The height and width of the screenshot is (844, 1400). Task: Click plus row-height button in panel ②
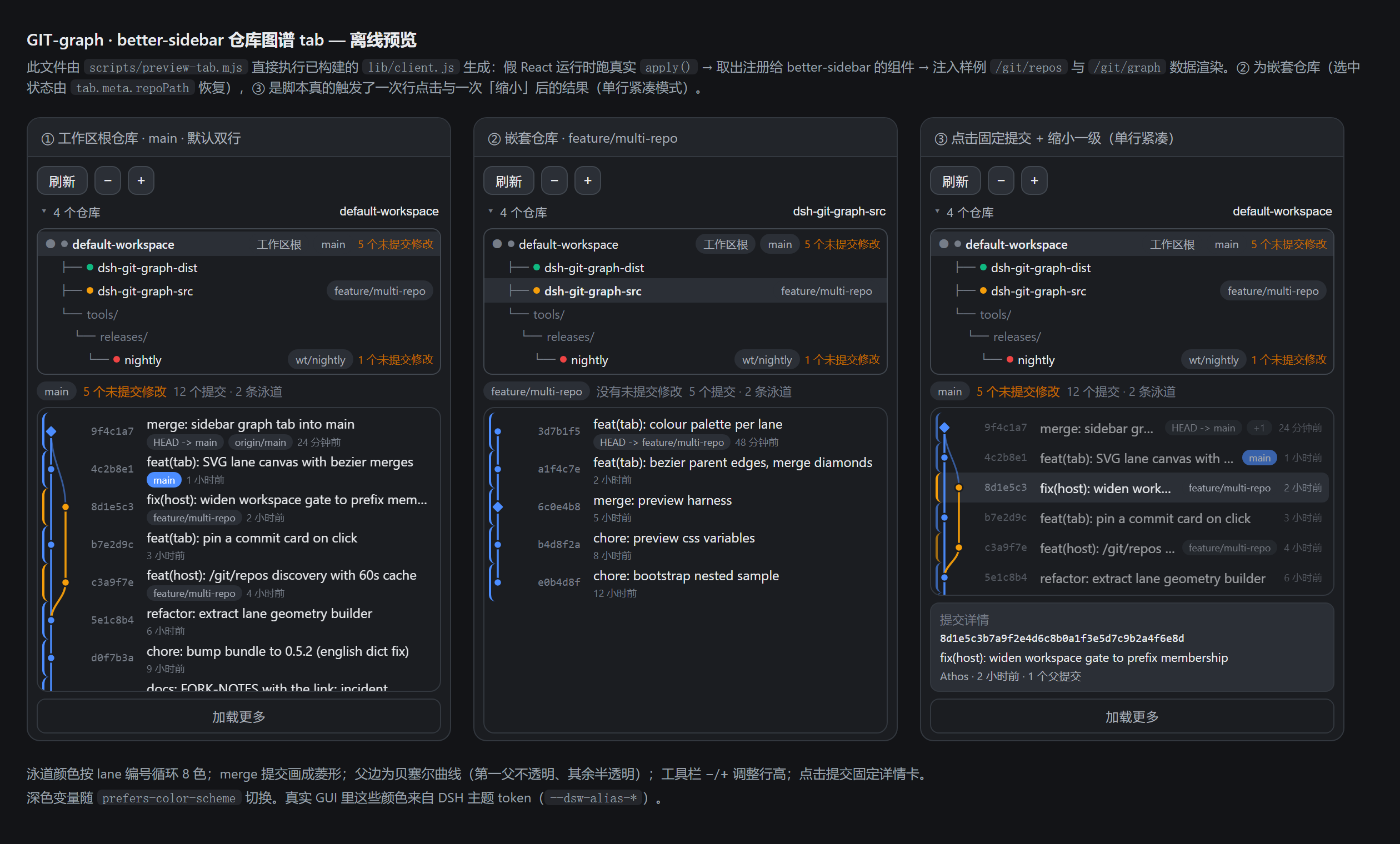pos(588,181)
